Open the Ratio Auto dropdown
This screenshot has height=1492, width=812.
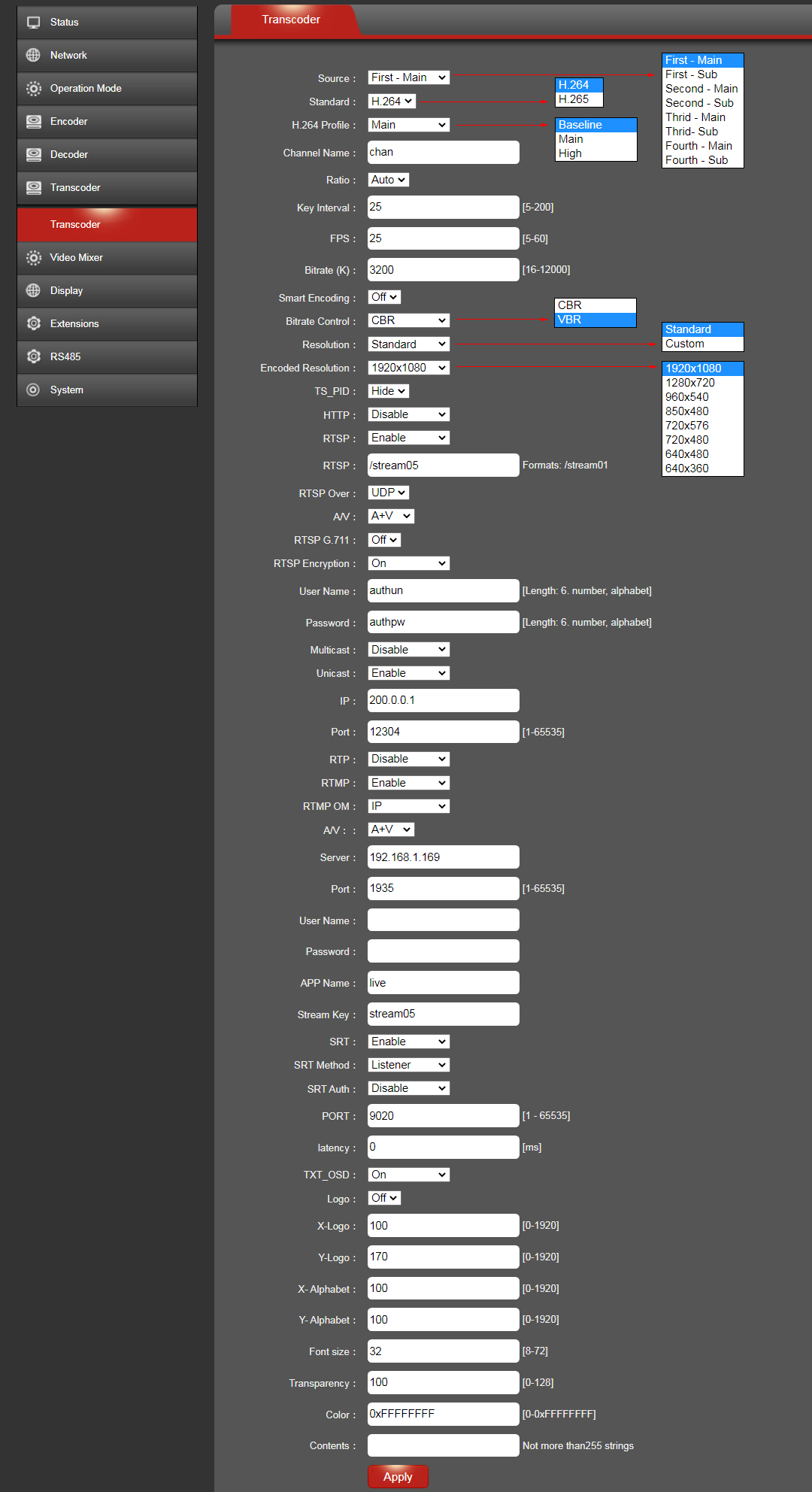(x=388, y=180)
